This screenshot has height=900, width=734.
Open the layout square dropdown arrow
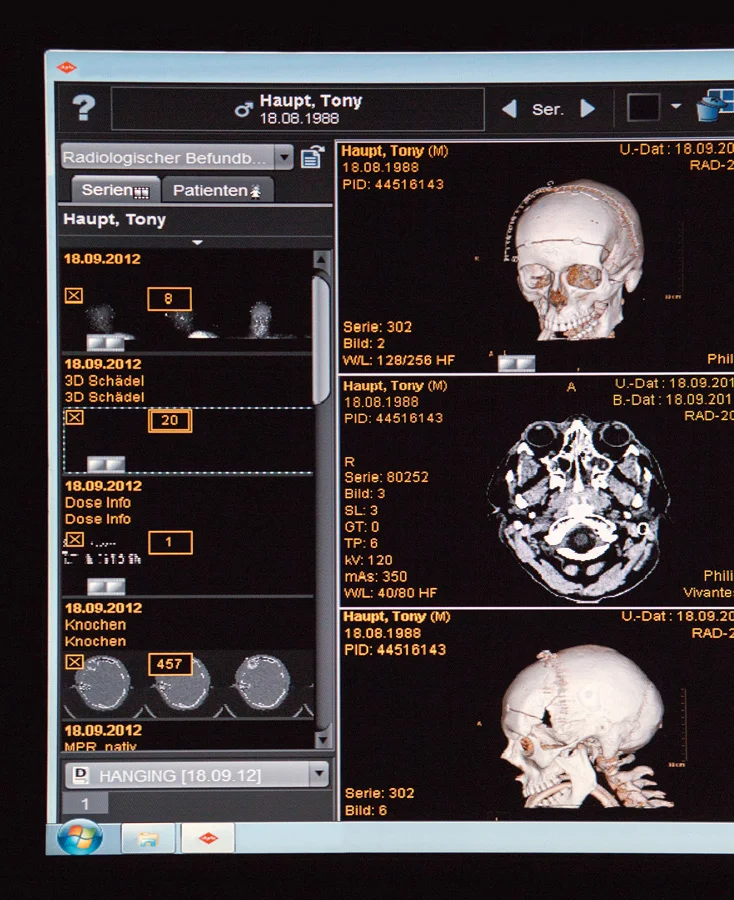pos(676,106)
